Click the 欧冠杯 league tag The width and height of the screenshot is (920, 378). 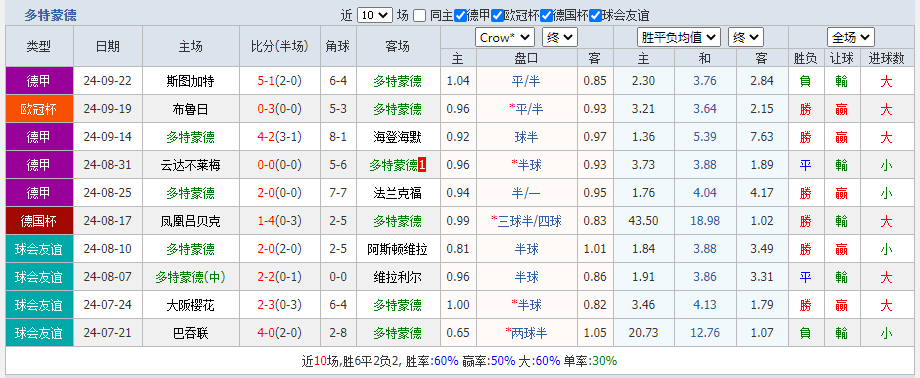[39, 109]
